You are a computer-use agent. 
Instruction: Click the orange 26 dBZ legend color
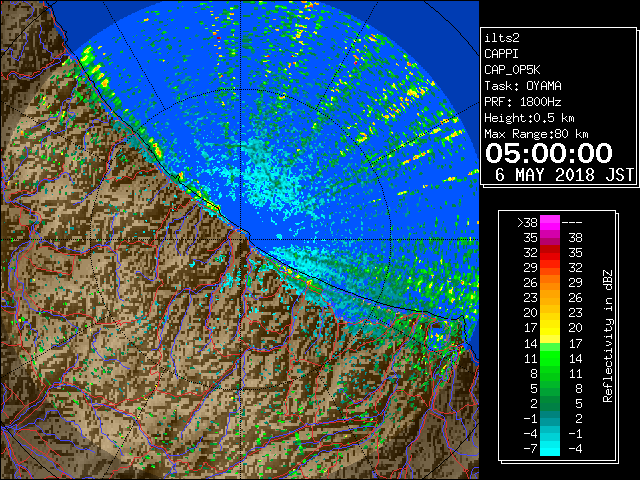pyautogui.click(x=550, y=283)
